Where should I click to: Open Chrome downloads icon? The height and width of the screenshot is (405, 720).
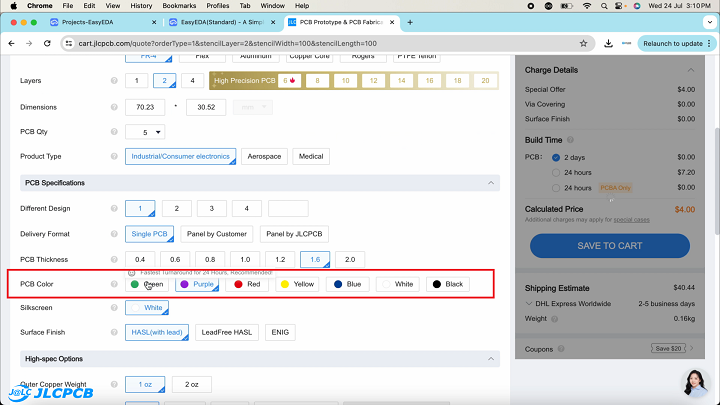point(608,43)
